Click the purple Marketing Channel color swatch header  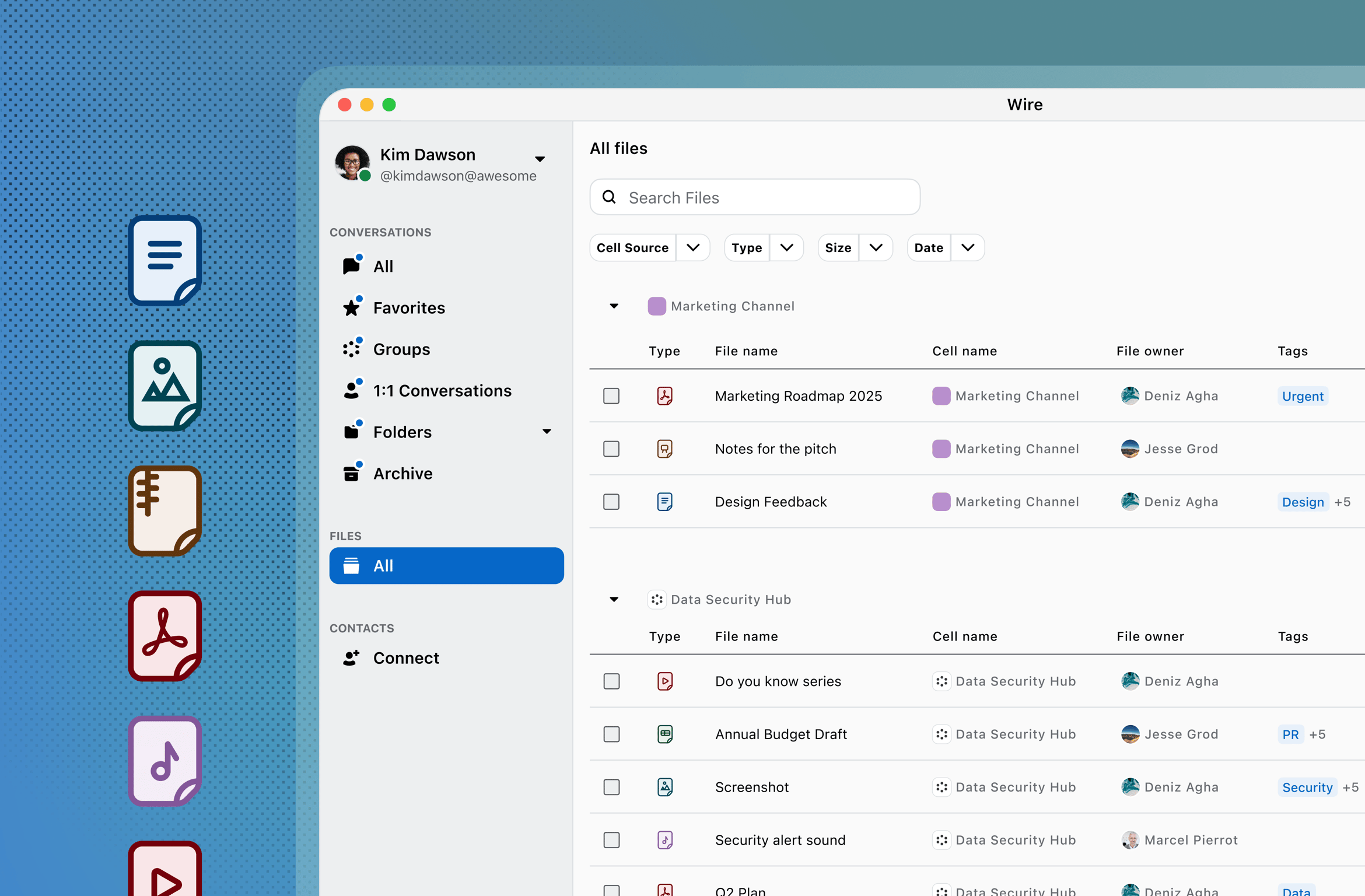tap(656, 306)
